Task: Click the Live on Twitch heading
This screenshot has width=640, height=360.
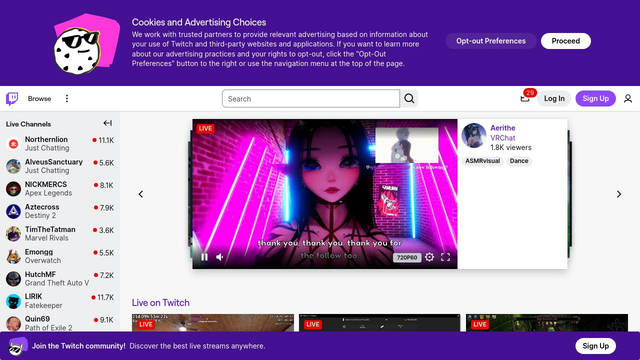Action: click(160, 303)
